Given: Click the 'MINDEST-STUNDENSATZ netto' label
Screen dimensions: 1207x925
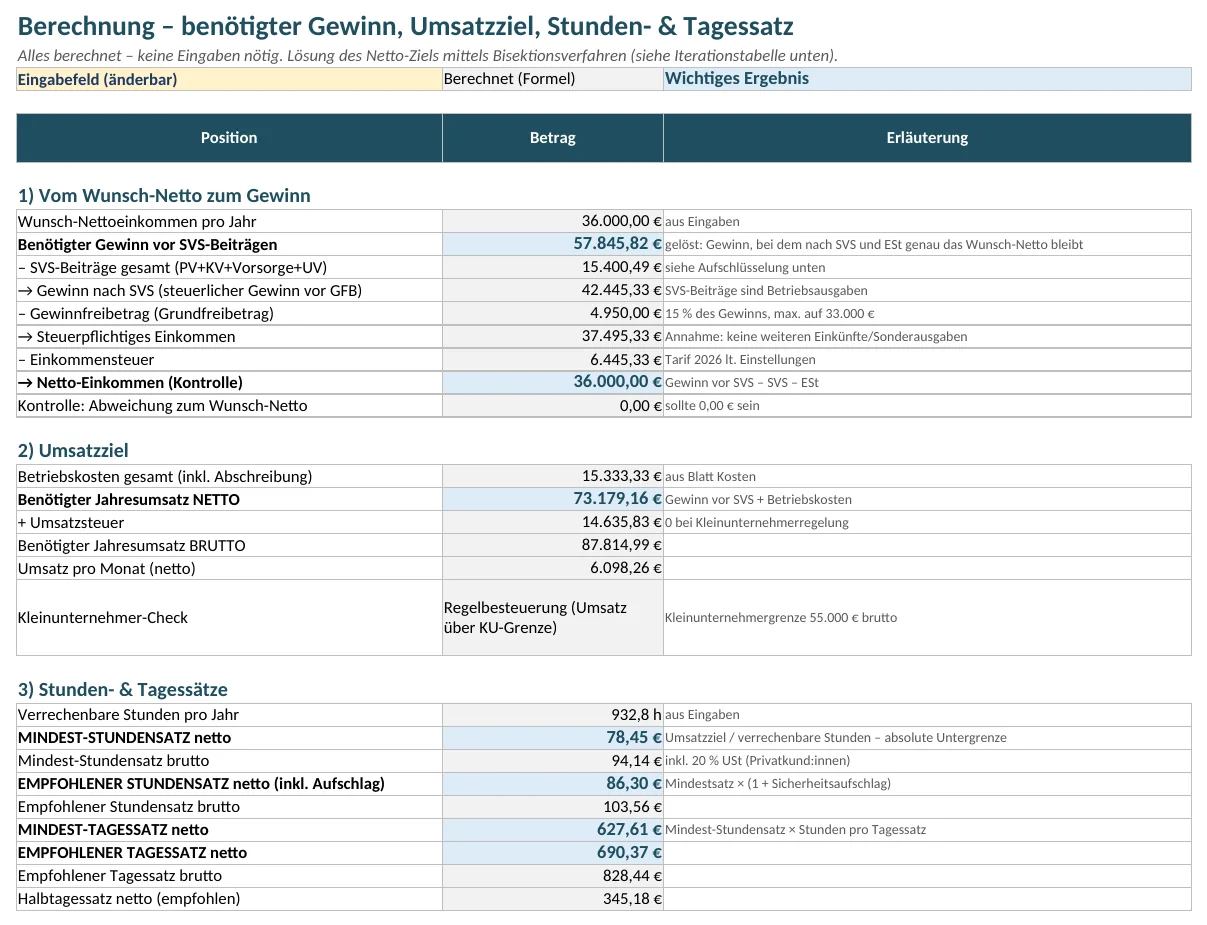Looking at the screenshot, I should click(124, 737).
